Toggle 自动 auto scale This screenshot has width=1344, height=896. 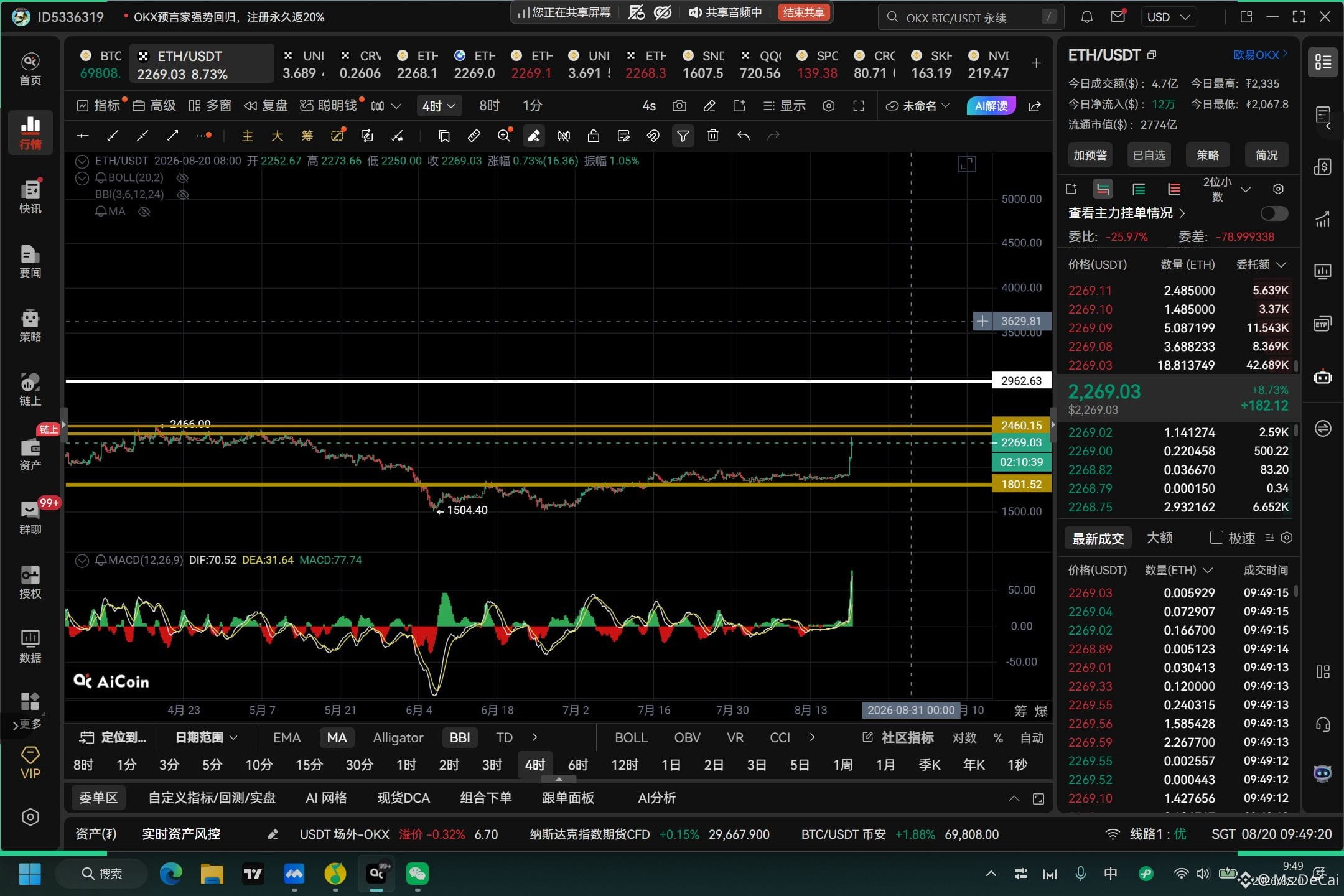click(1032, 737)
